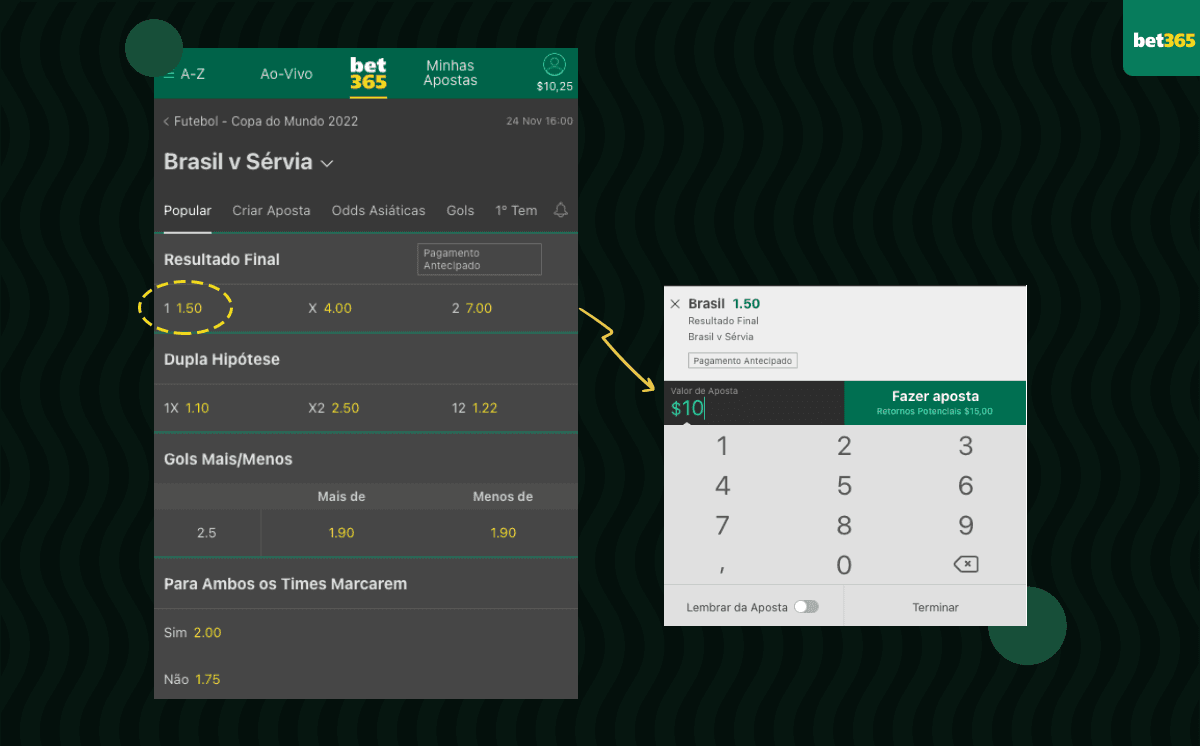Click the notification bell icon
The width and height of the screenshot is (1200, 746).
click(x=561, y=210)
